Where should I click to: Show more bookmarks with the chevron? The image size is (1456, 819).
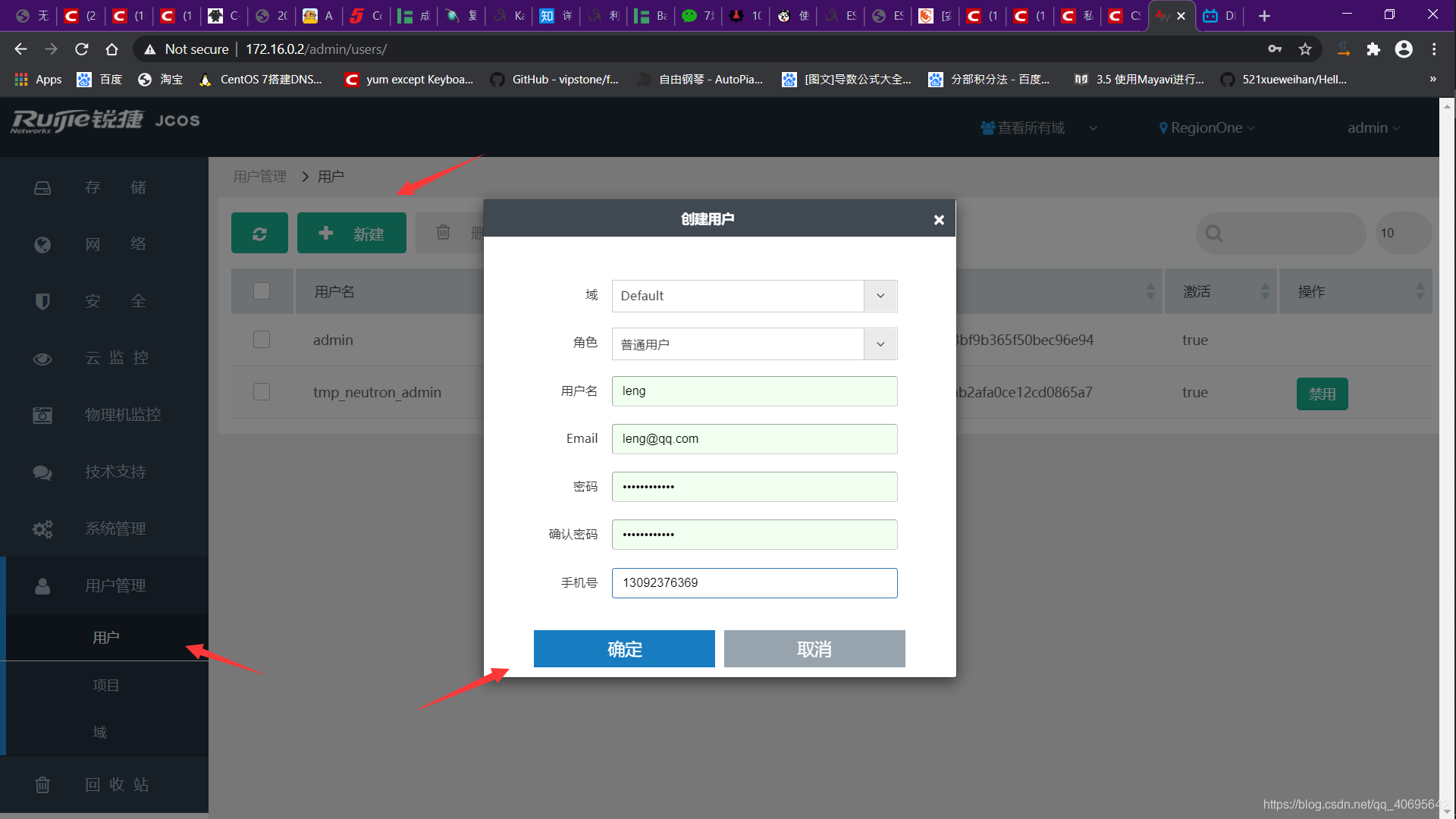1432,80
